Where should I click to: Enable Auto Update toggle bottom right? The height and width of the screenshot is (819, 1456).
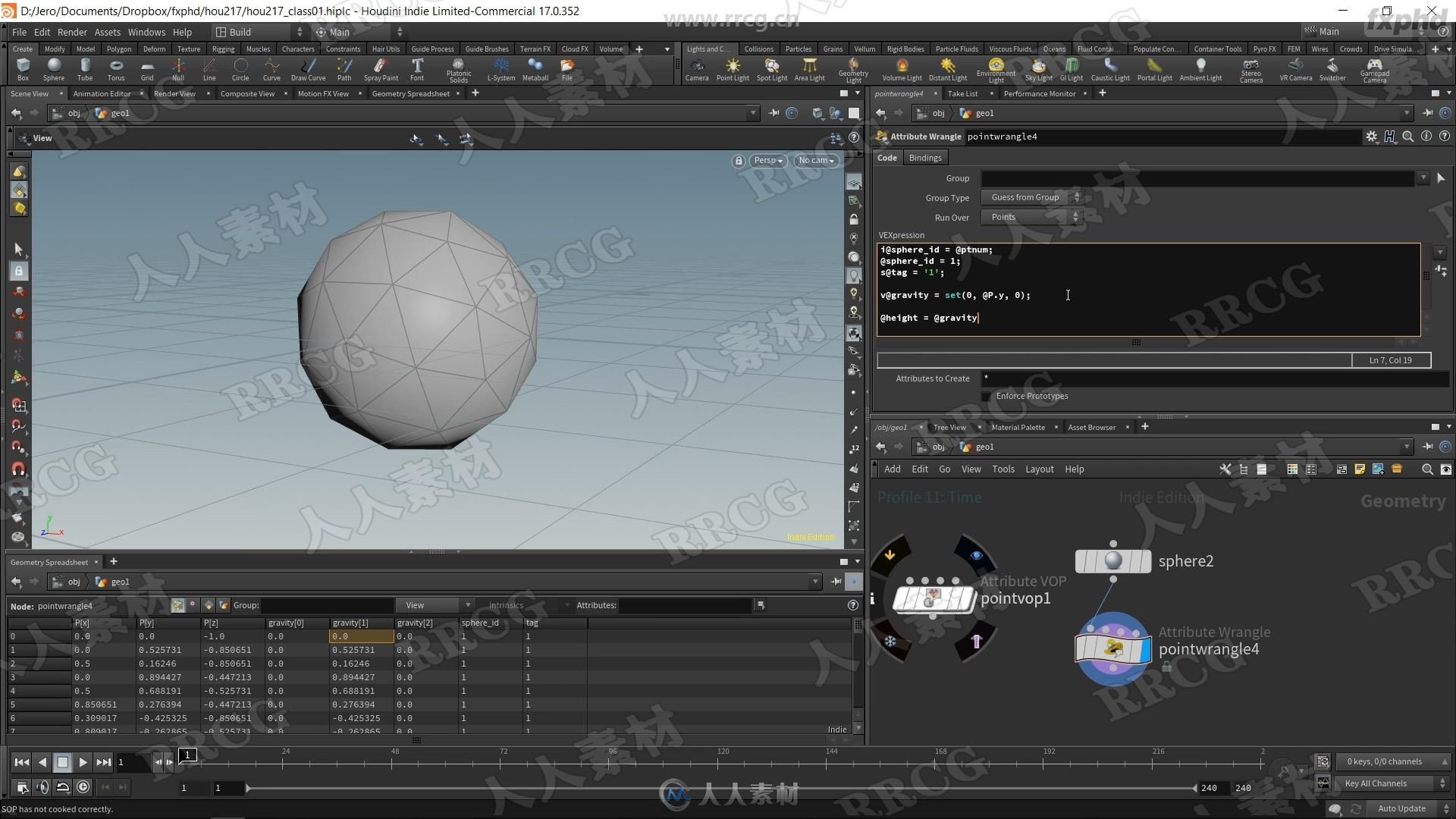(1400, 808)
